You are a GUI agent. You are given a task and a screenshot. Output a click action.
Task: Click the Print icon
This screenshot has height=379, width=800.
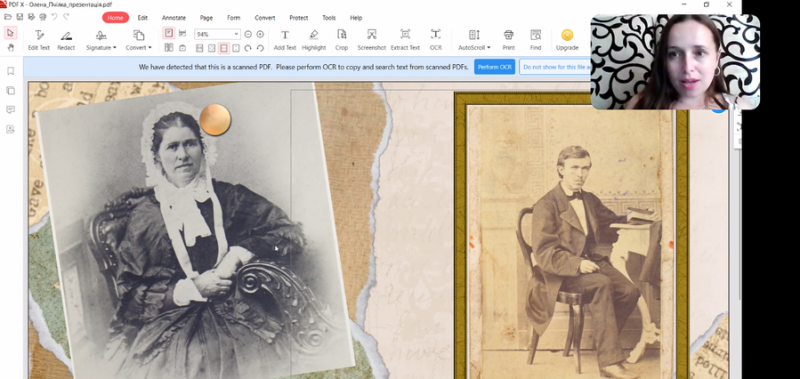click(x=508, y=40)
